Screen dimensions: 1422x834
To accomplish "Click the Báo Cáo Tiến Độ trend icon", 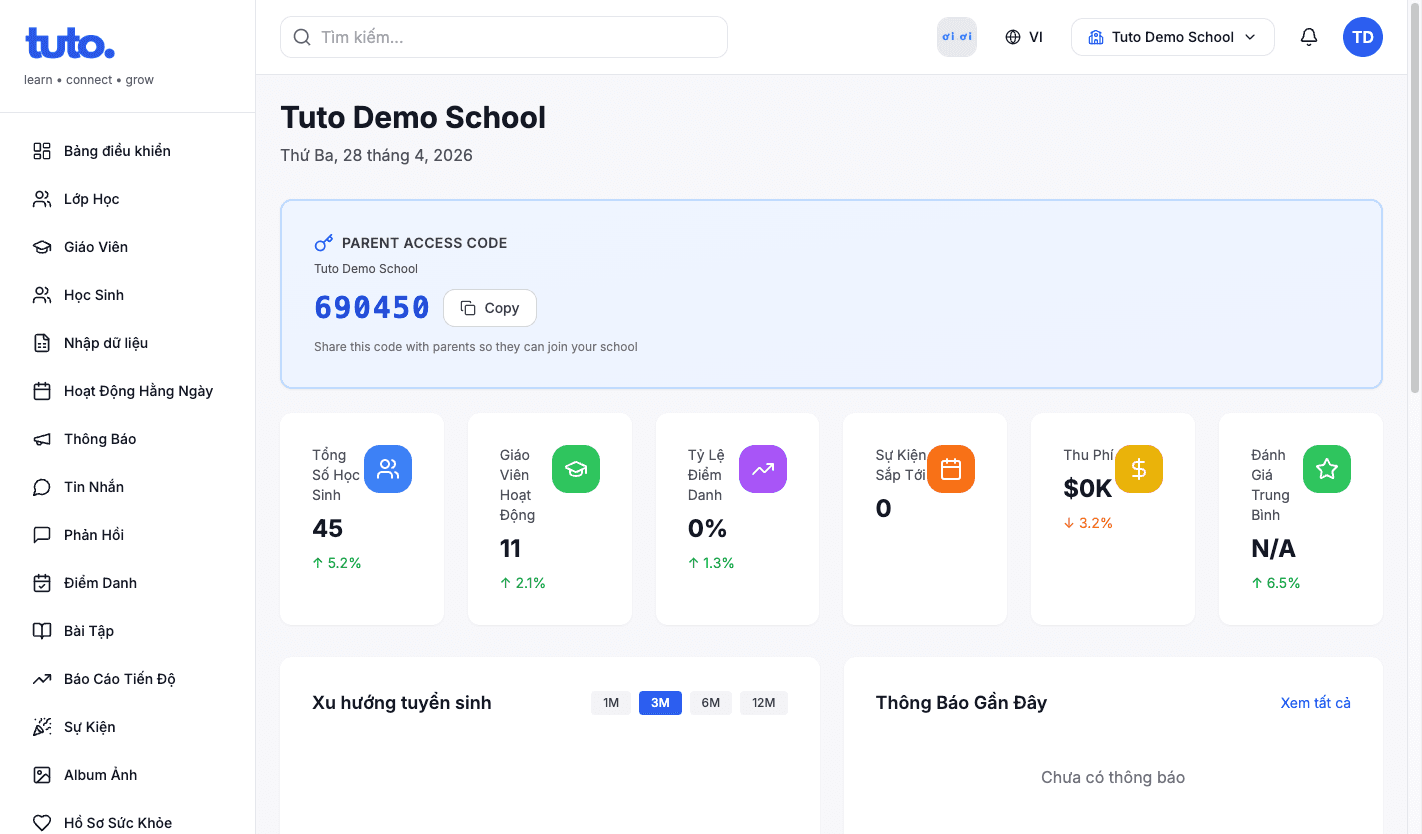I will click(42, 679).
